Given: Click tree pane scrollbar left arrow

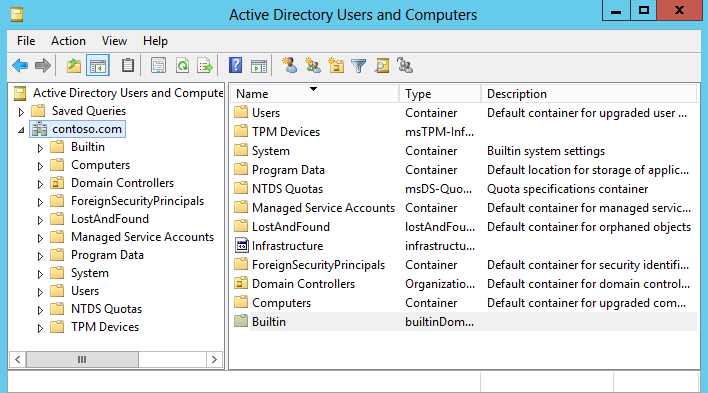Looking at the screenshot, I should pyautogui.click(x=18, y=360).
